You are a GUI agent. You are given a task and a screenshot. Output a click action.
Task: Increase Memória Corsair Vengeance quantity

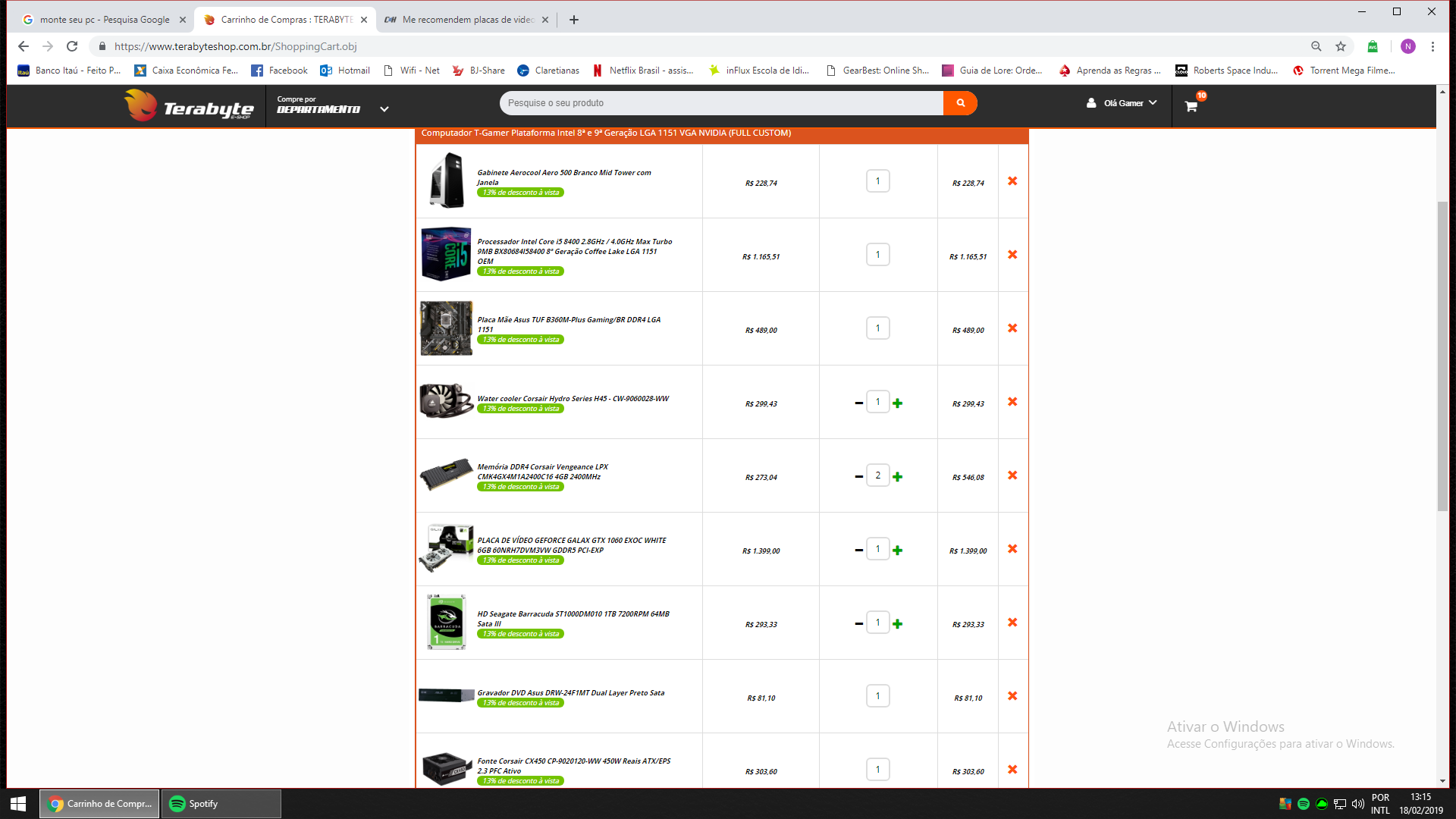[x=898, y=477]
